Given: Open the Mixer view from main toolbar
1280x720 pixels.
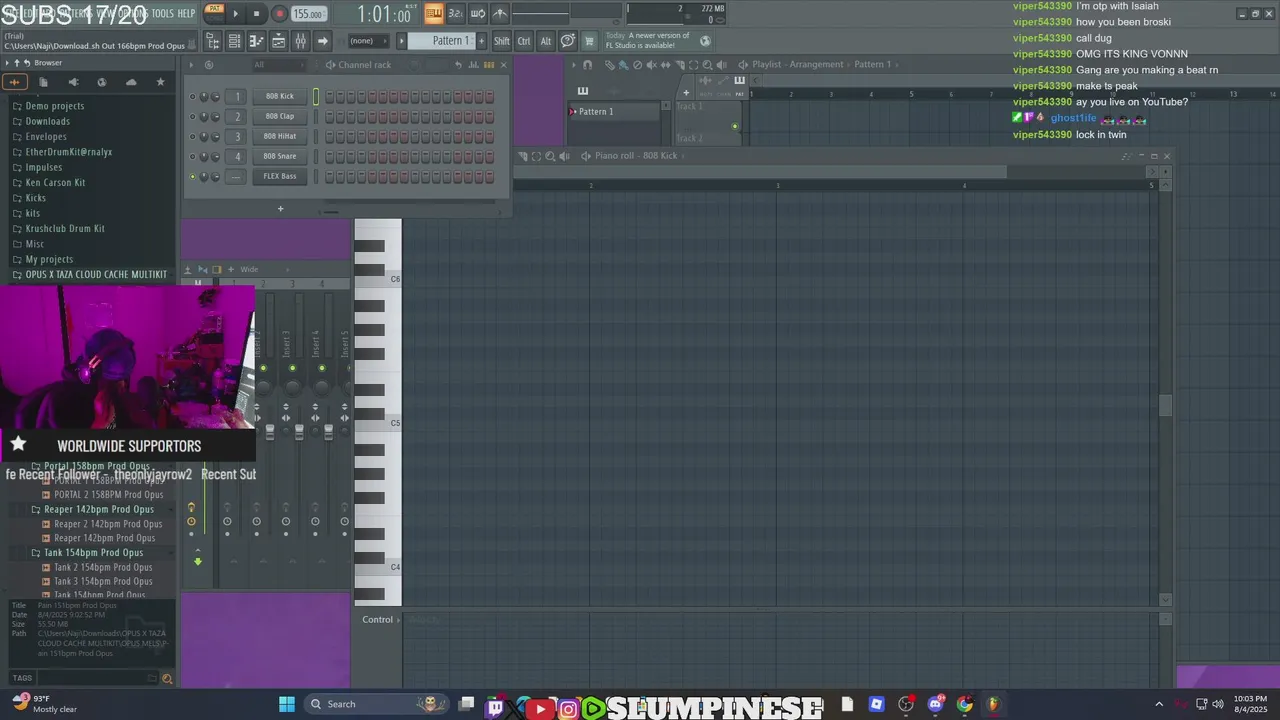Looking at the screenshot, I should 300,41.
